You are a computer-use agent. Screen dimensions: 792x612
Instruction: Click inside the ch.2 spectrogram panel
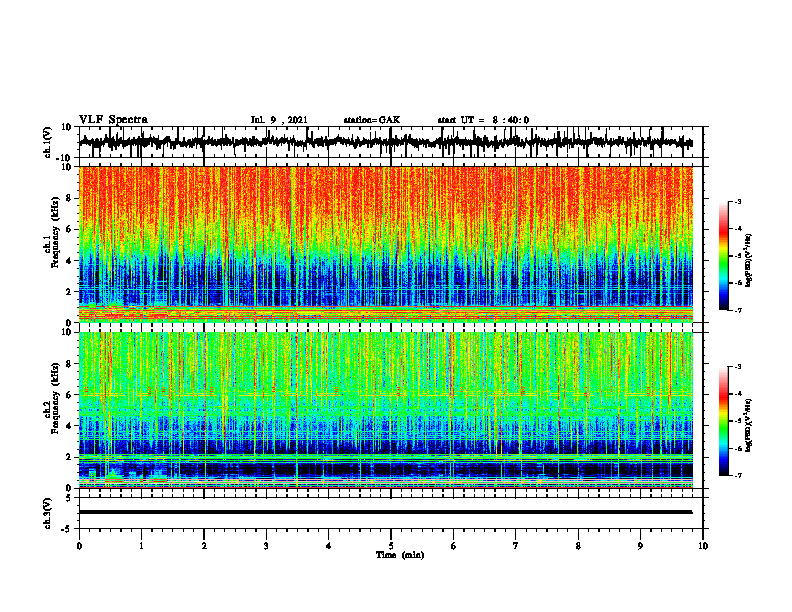[385, 410]
